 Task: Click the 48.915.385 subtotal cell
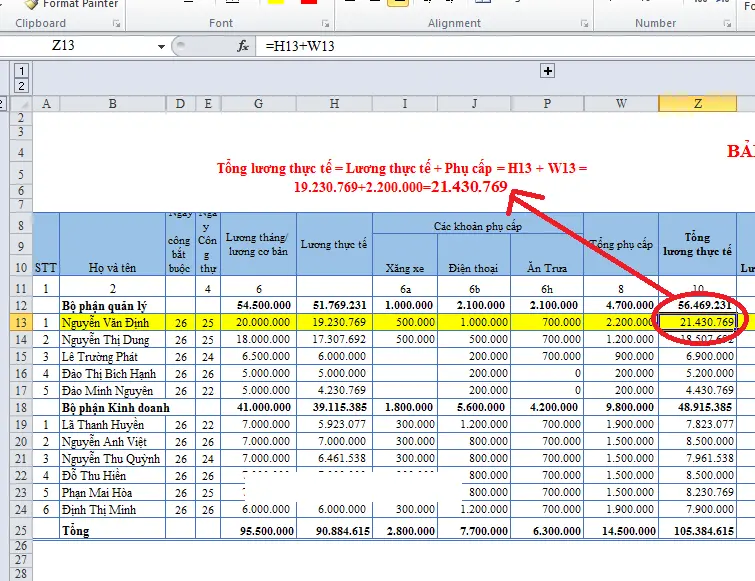coord(698,408)
